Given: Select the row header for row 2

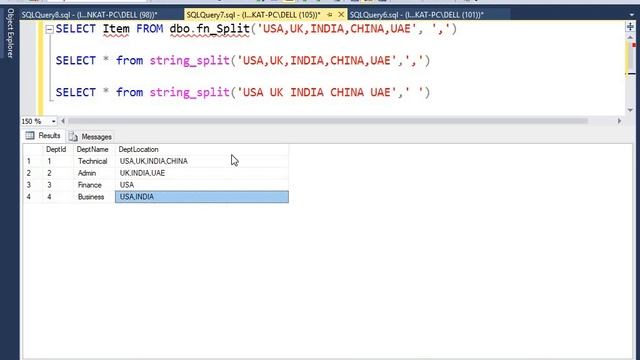Looking at the screenshot, I should tap(32, 173).
